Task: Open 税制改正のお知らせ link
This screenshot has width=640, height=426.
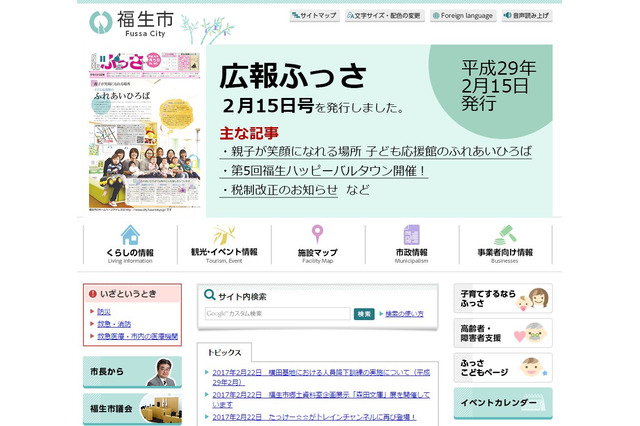Action: click(279, 190)
